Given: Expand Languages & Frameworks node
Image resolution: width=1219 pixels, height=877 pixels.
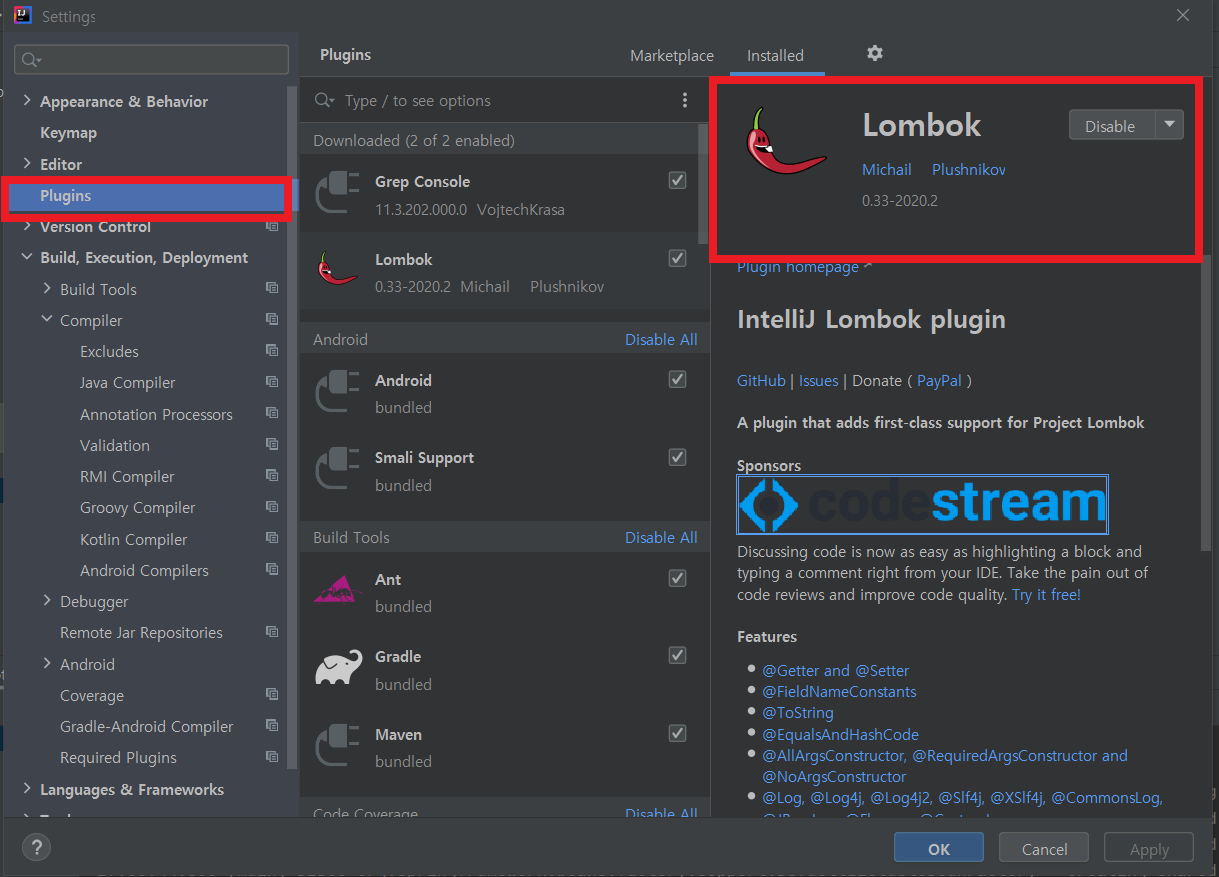Looking at the screenshot, I should point(26,789).
